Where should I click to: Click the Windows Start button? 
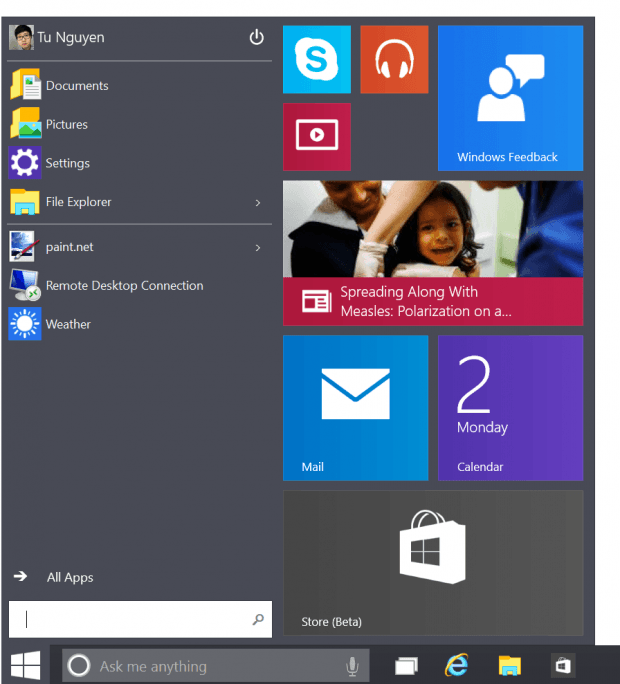point(25,665)
